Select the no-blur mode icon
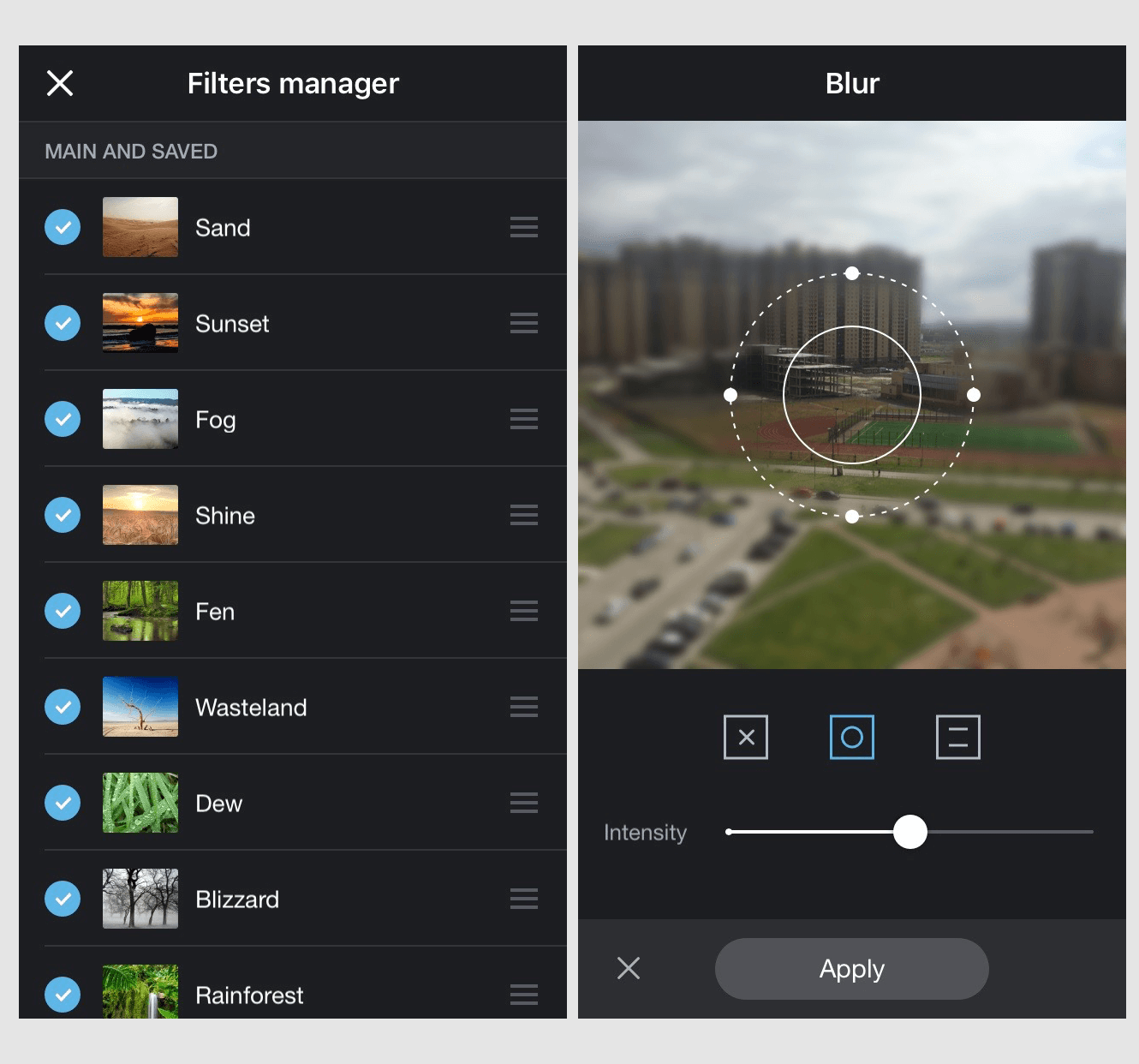Image resolution: width=1139 pixels, height=1064 pixels. coord(745,737)
